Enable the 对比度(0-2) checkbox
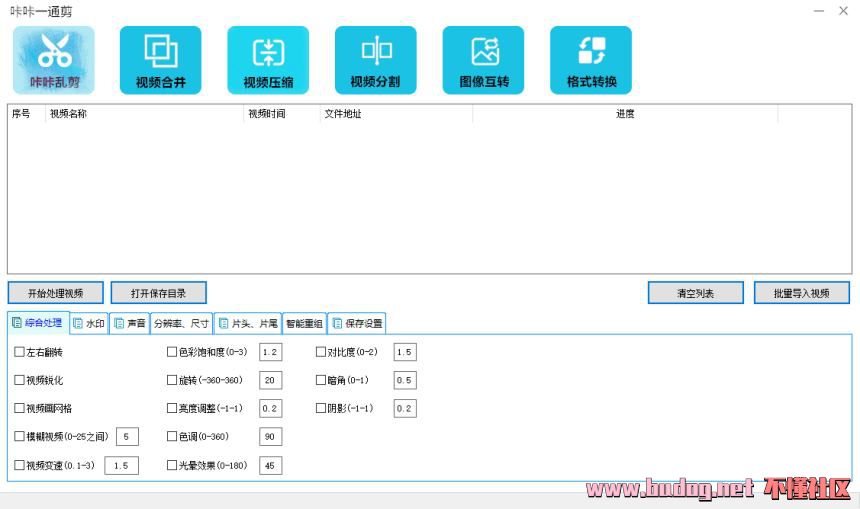The height and width of the screenshot is (509, 860). point(321,352)
